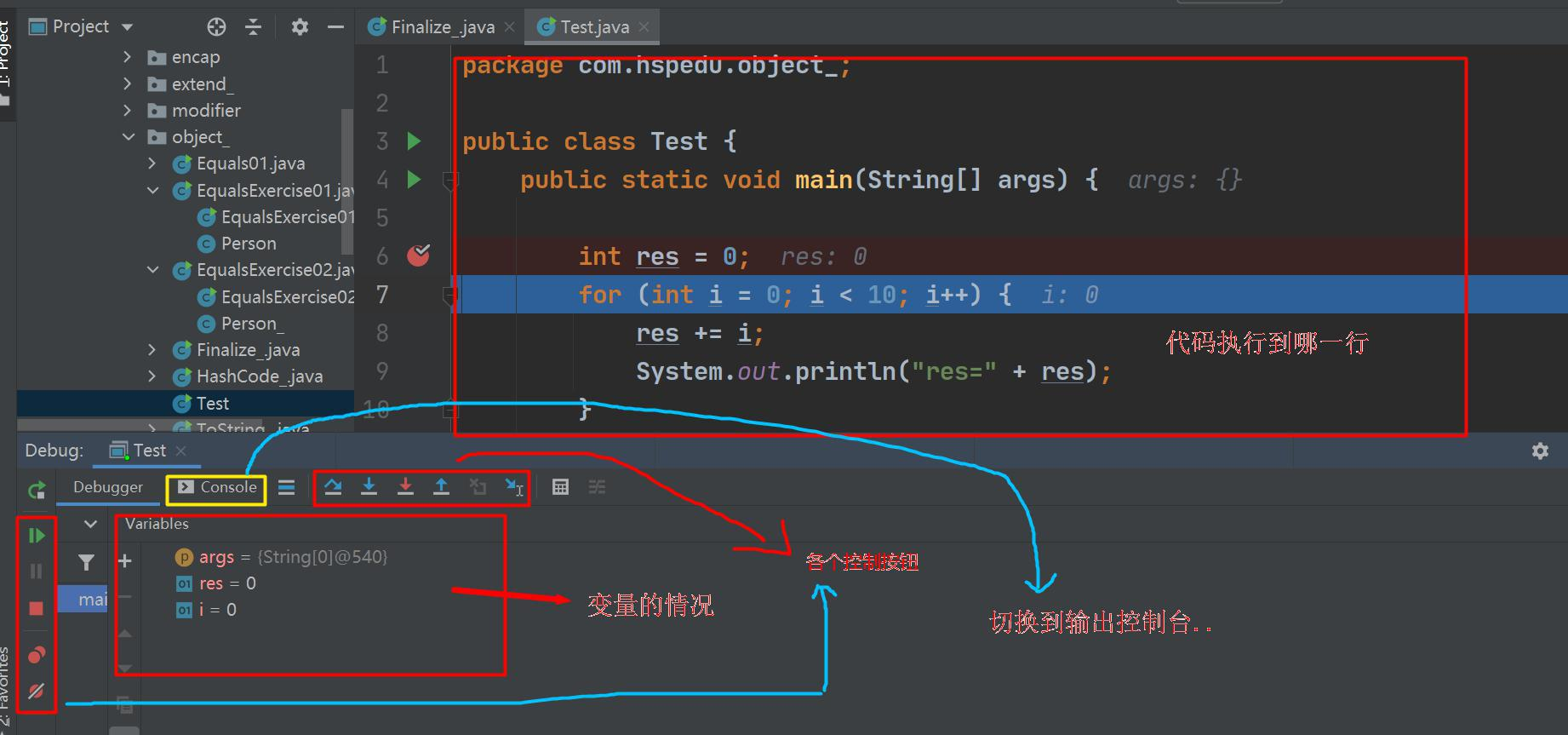The image size is (1568, 735).
Task: Close the Test debug session tab
Action: [180, 451]
